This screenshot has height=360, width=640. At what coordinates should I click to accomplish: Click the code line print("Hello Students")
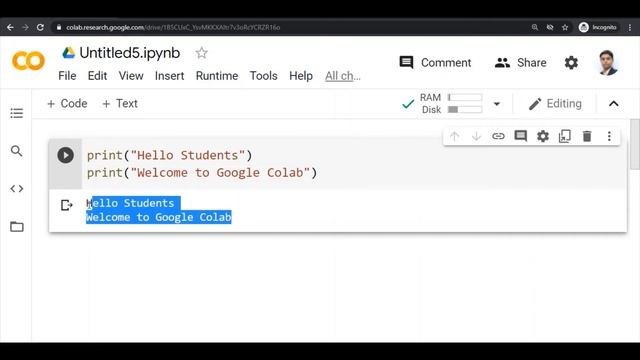click(169, 155)
